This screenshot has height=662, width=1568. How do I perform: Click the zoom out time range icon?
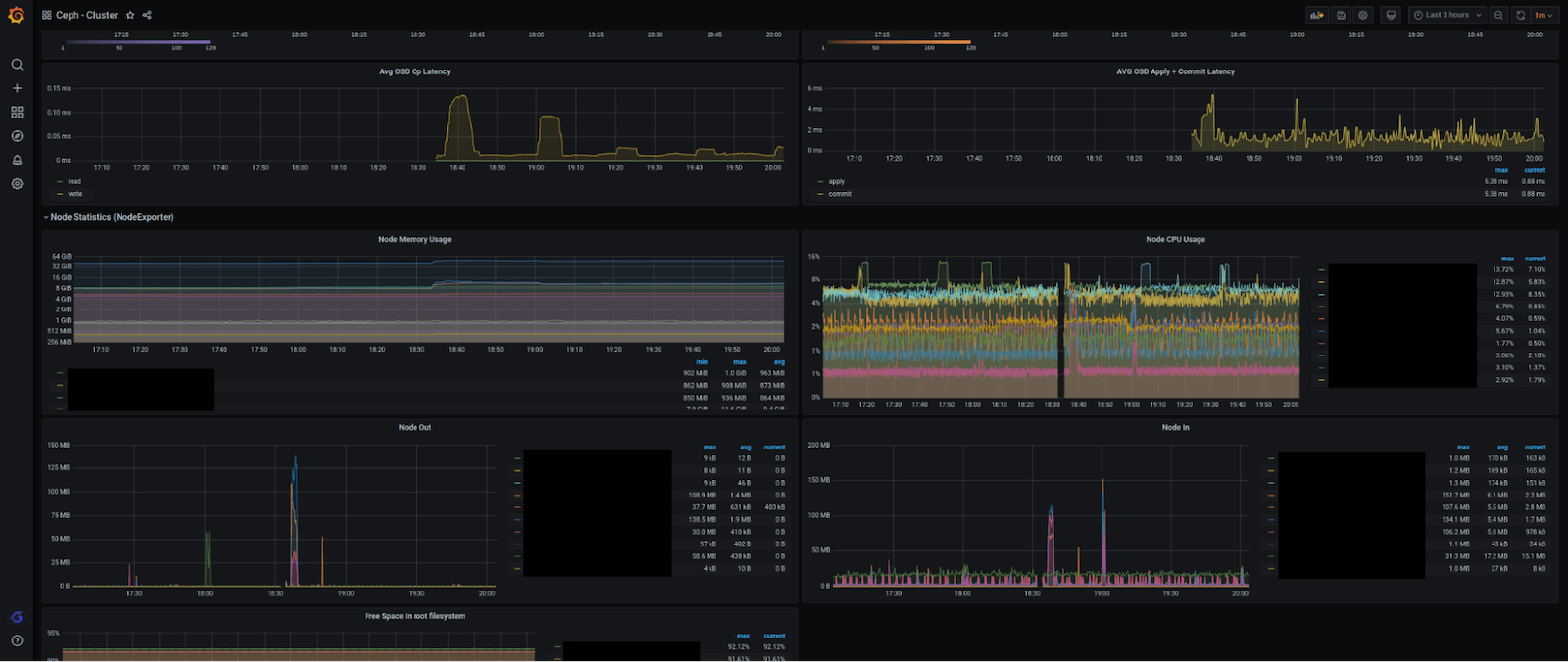[1498, 15]
